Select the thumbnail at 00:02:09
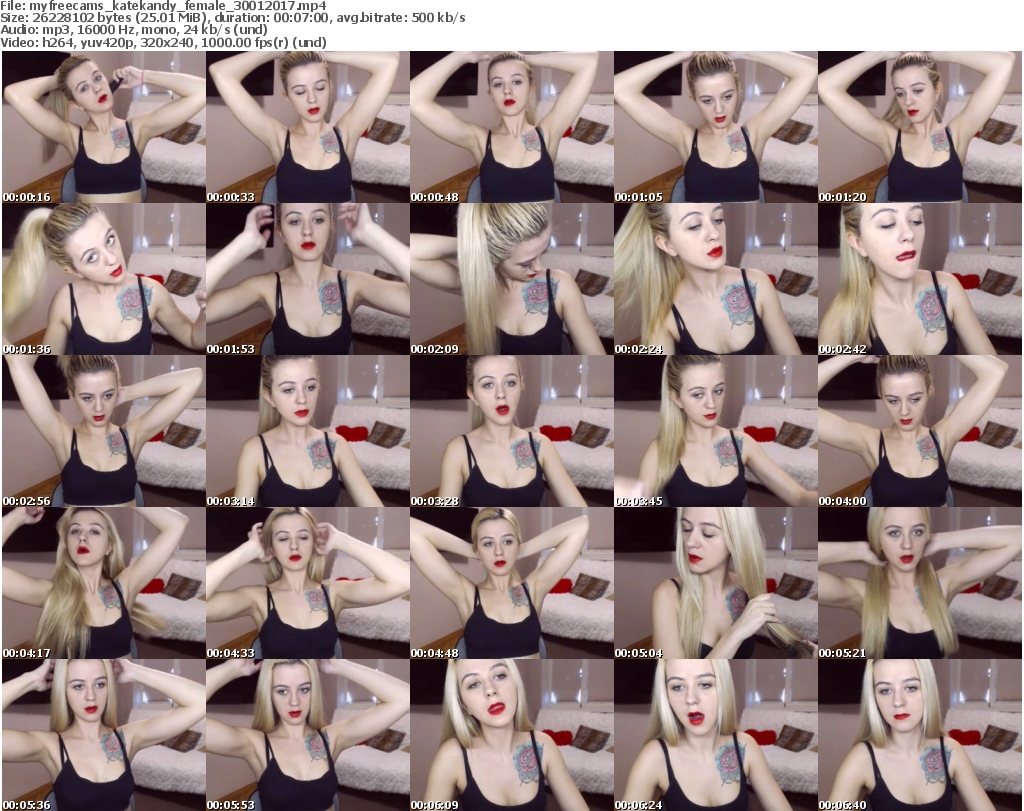The image size is (1024, 811). [x=511, y=279]
